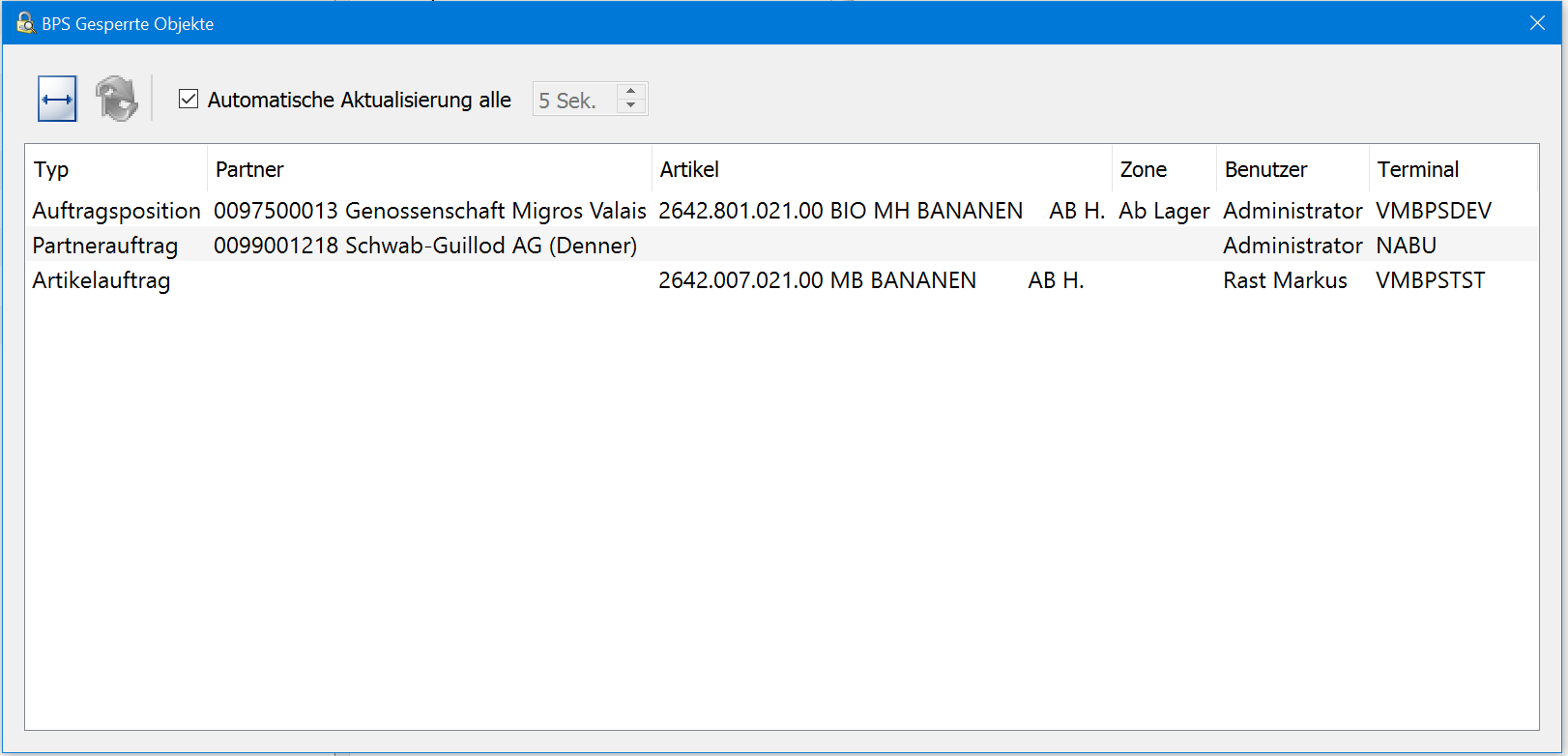Select the Artikelauftrag row
This screenshot has width=1568, height=756.
[x=102, y=280]
